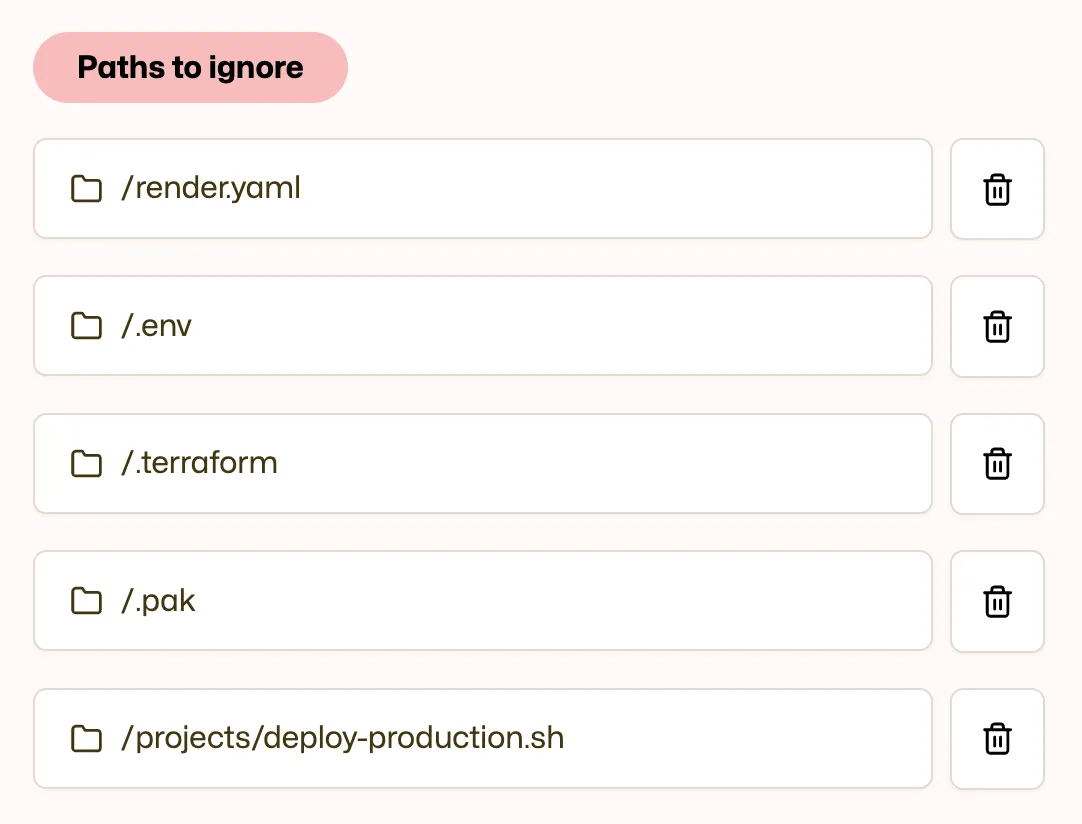Click folder icon for /projects/deploy-production.sh
Image resolution: width=1082 pixels, height=824 pixels.
[87, 739]
